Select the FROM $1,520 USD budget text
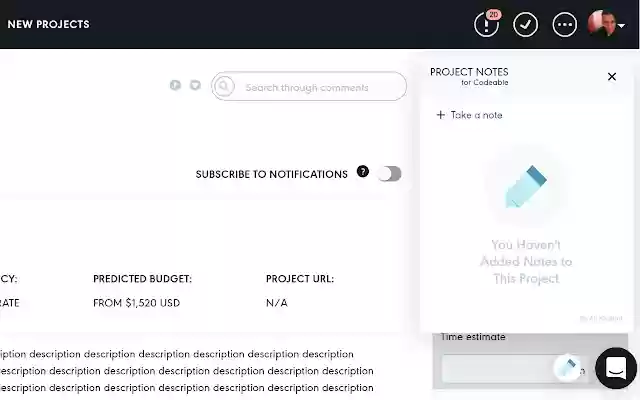This screenshot has height=400, width=640. (136, 303)
